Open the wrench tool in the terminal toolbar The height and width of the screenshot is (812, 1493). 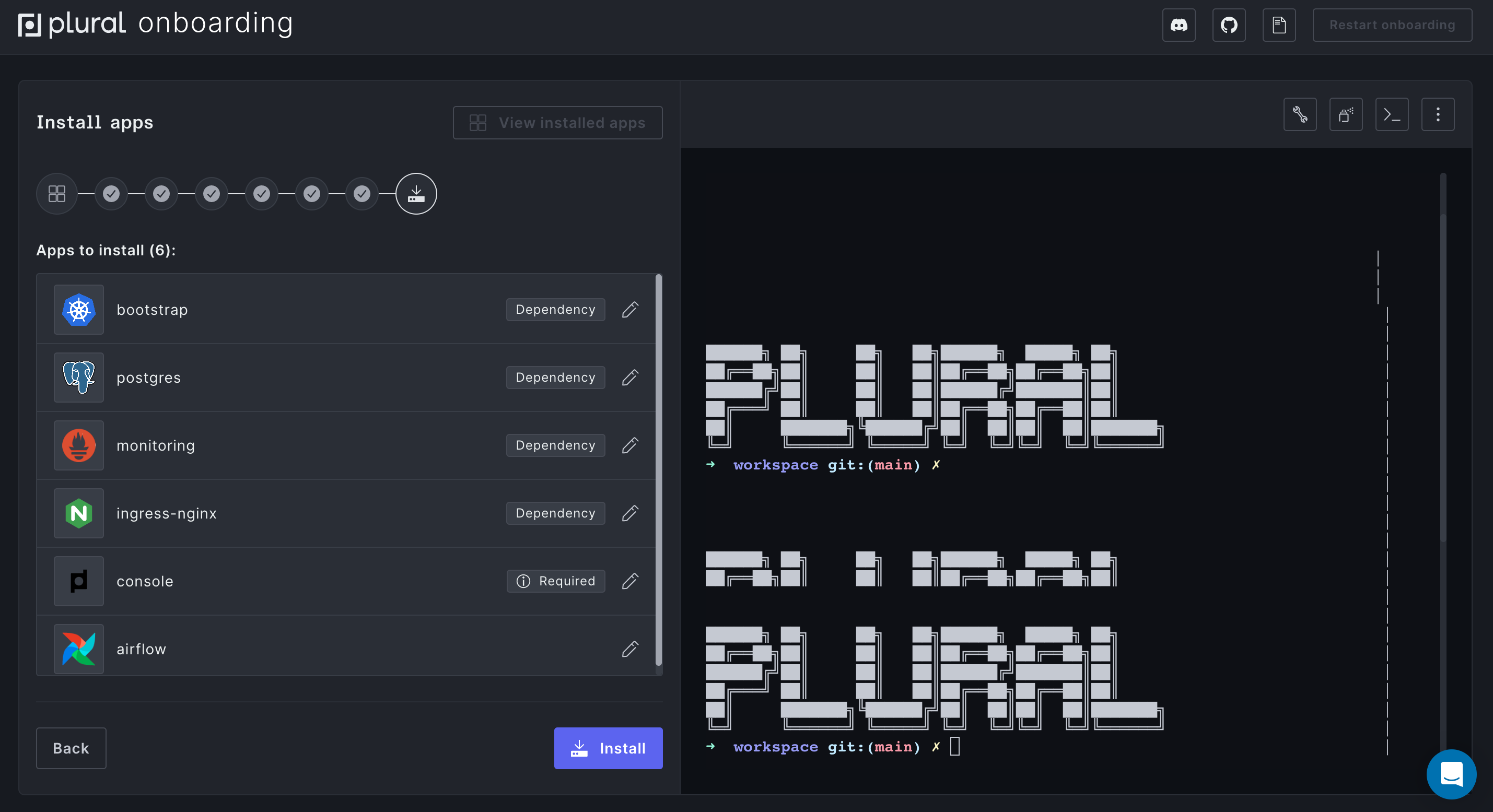click(1300, 115)
